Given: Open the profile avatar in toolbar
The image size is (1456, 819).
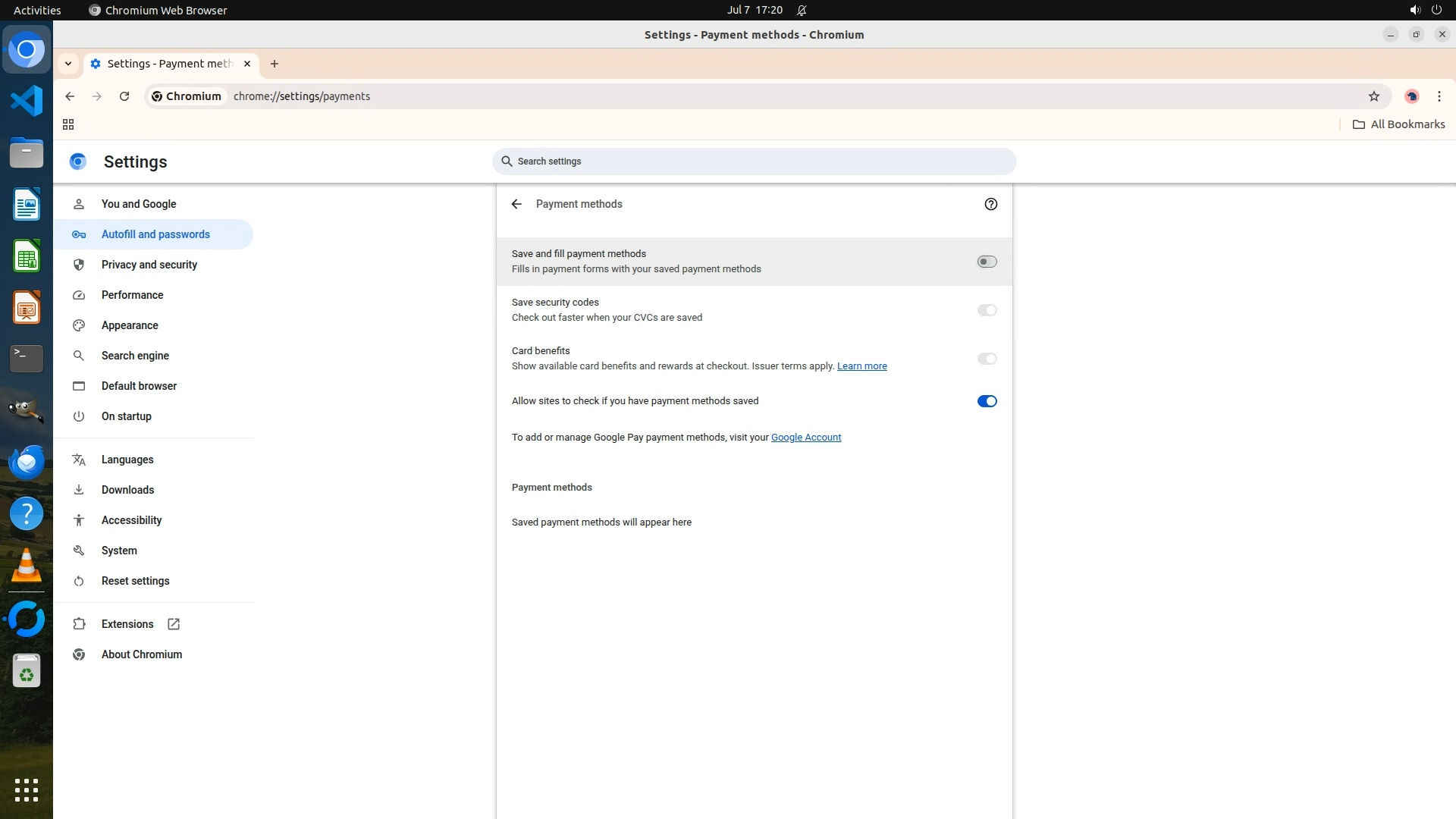Looking at the screenshot, I should pos(1411,96).
